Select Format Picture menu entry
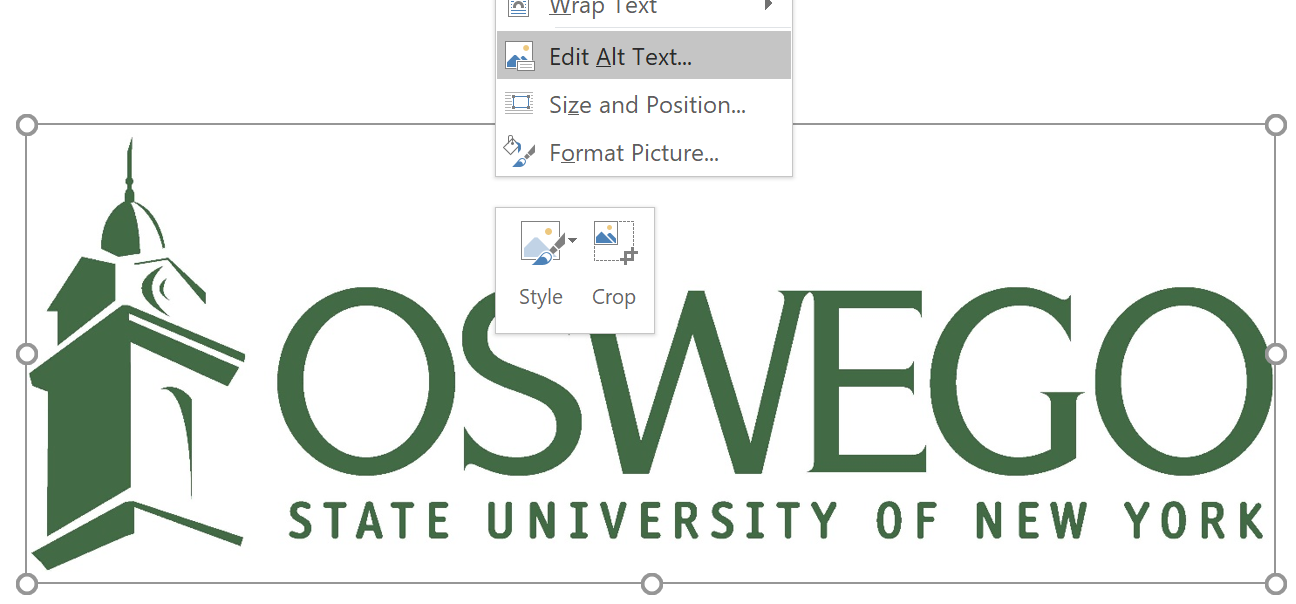 [643, 152]
